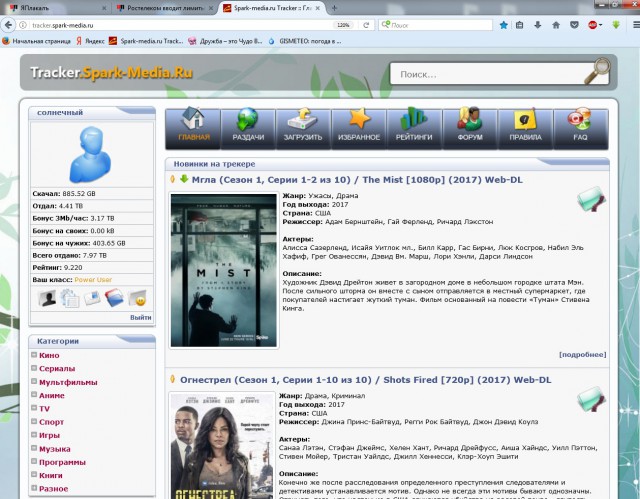Open the profile silhouette icon in user panel
Viewport: 640px width, 499px height.
coord(47,298)
